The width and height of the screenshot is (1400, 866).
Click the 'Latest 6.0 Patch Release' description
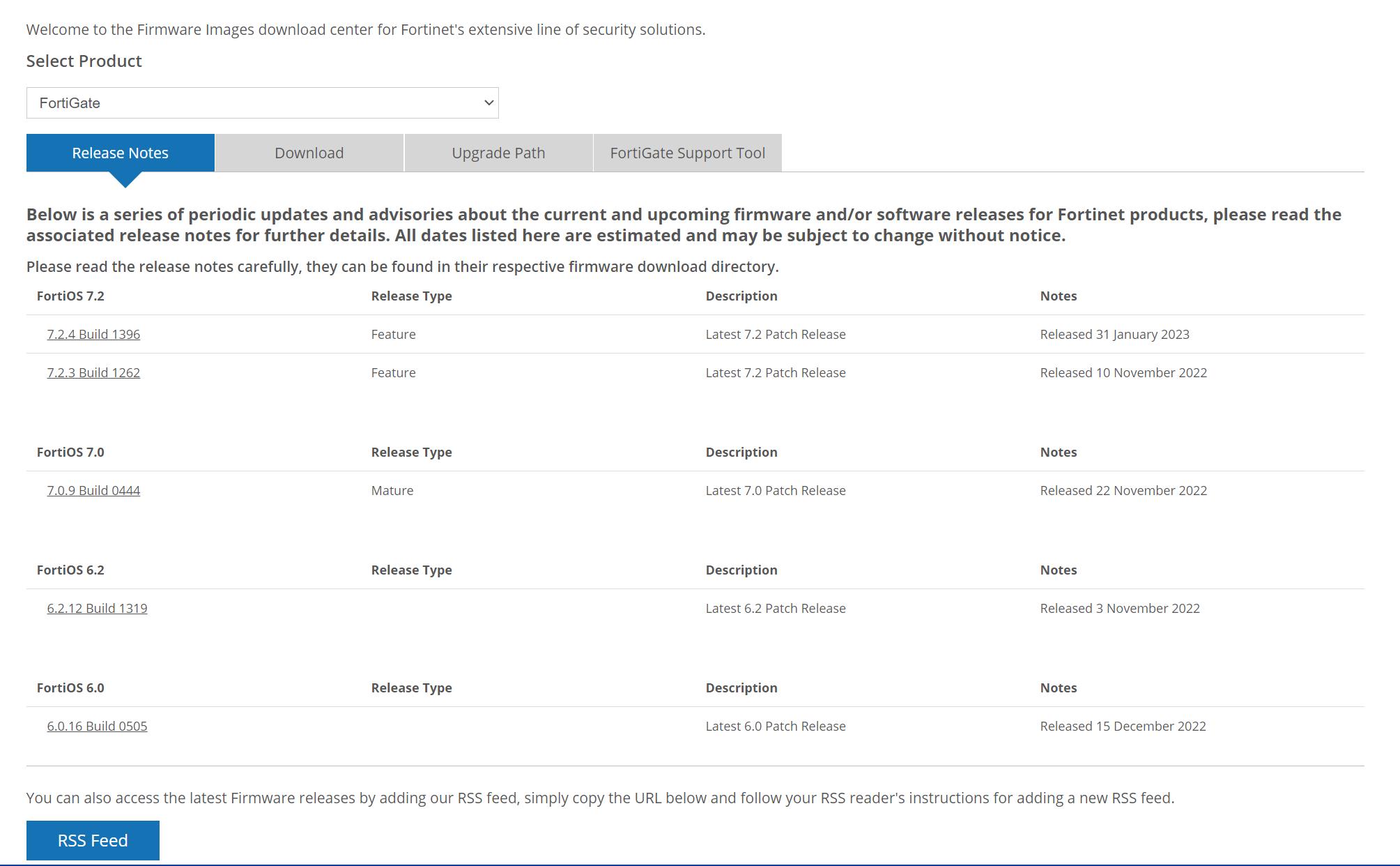(776, 726)
